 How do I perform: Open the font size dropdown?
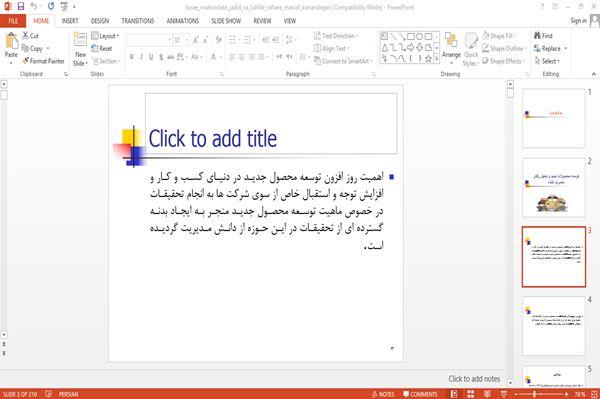pyautogui.click(x=187, y=40)
